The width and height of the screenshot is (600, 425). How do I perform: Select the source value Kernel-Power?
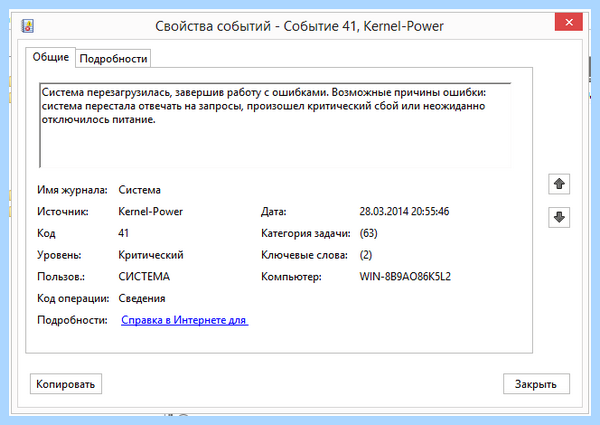[x=150, y=211]
